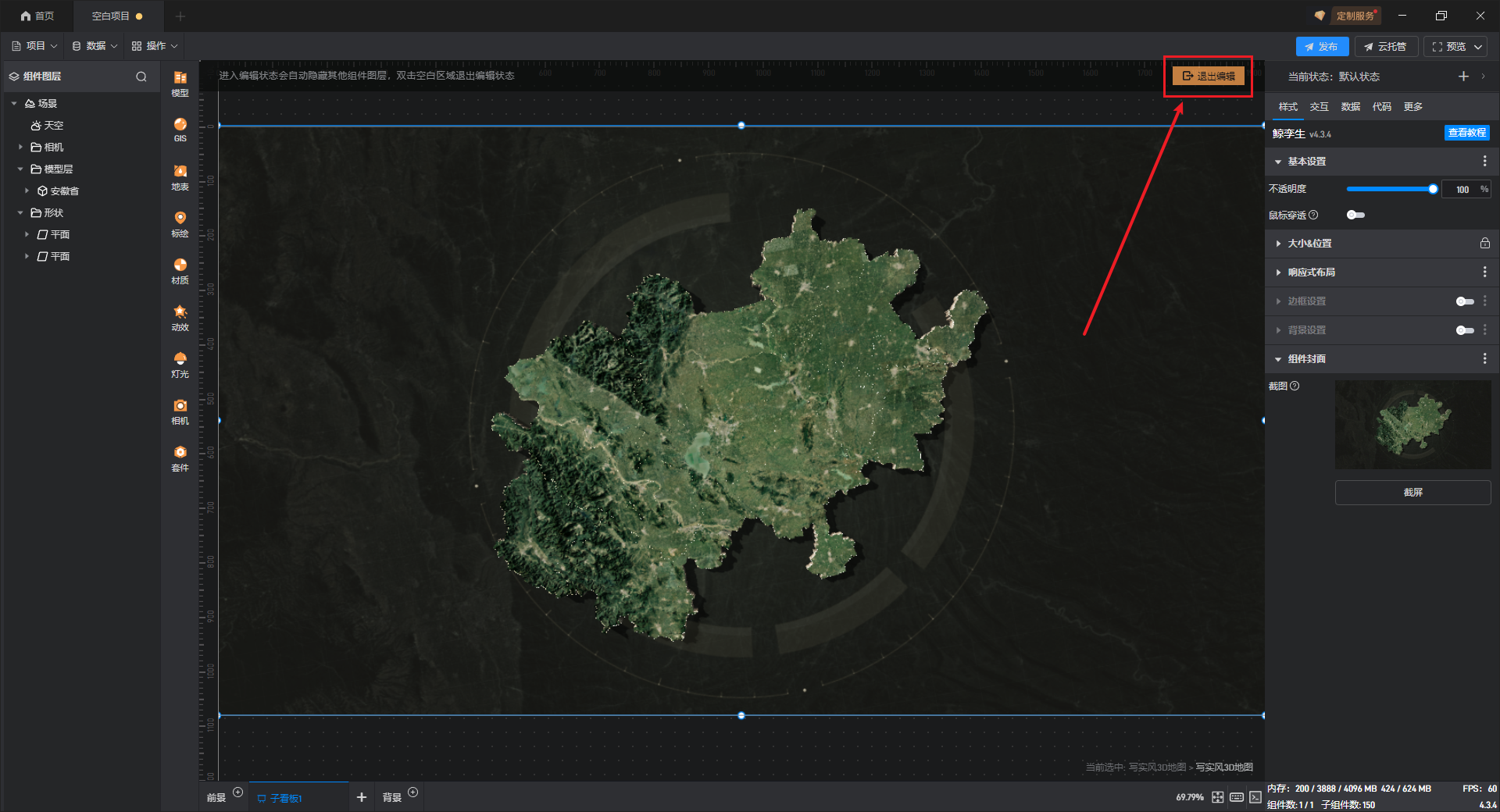Screen dimensions: 1500x812
Task: Click the layer search magnifier icon
Action: (141, 77)
